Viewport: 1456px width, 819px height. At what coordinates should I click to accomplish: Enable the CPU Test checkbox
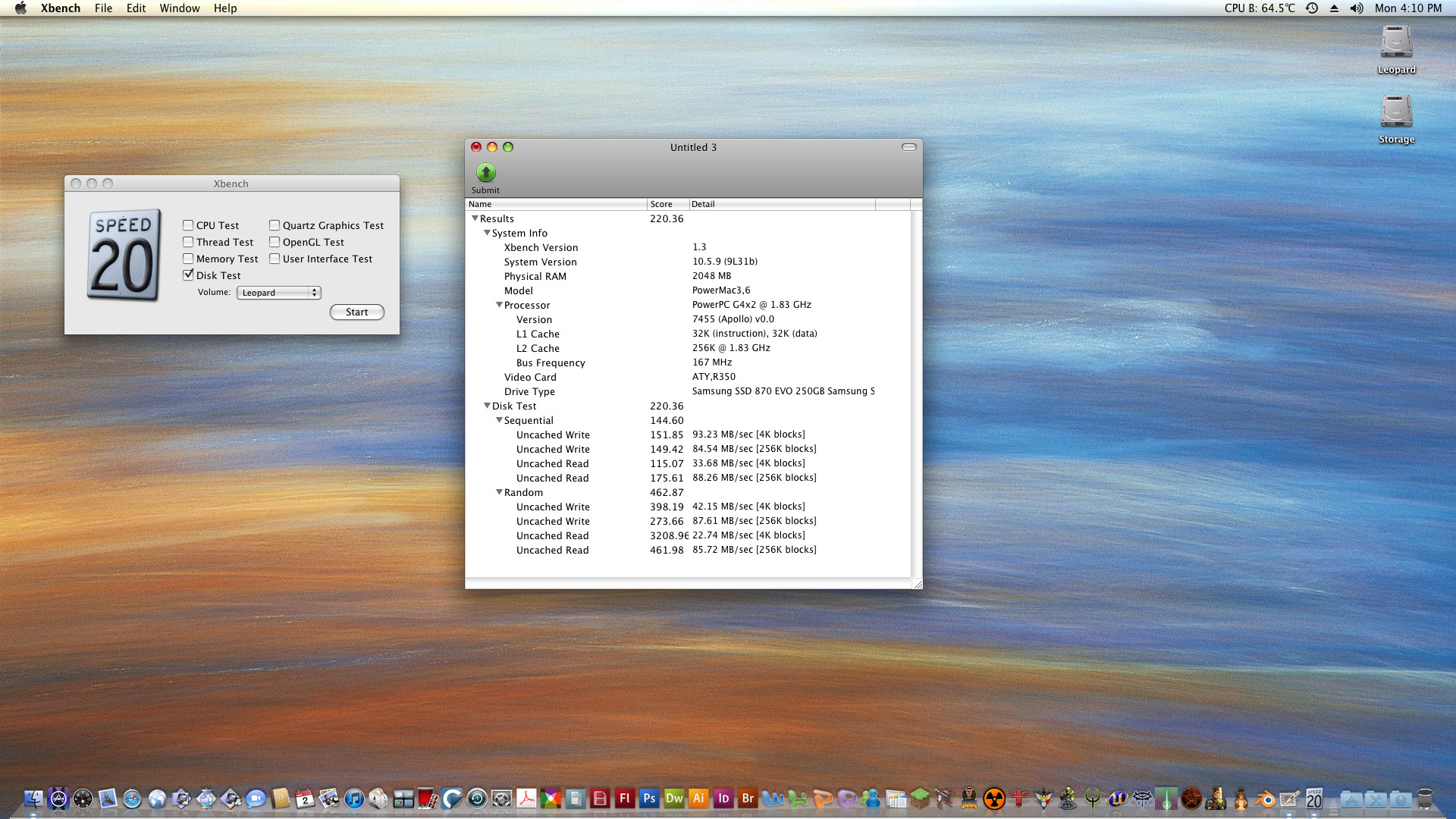click(188, 225)
